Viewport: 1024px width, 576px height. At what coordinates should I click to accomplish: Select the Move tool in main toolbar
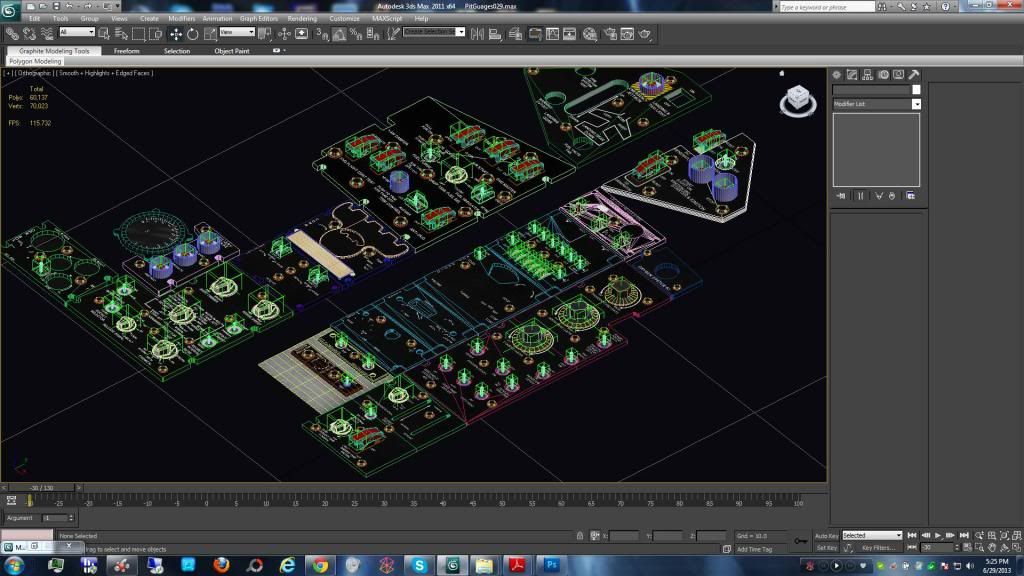(176, 33)
